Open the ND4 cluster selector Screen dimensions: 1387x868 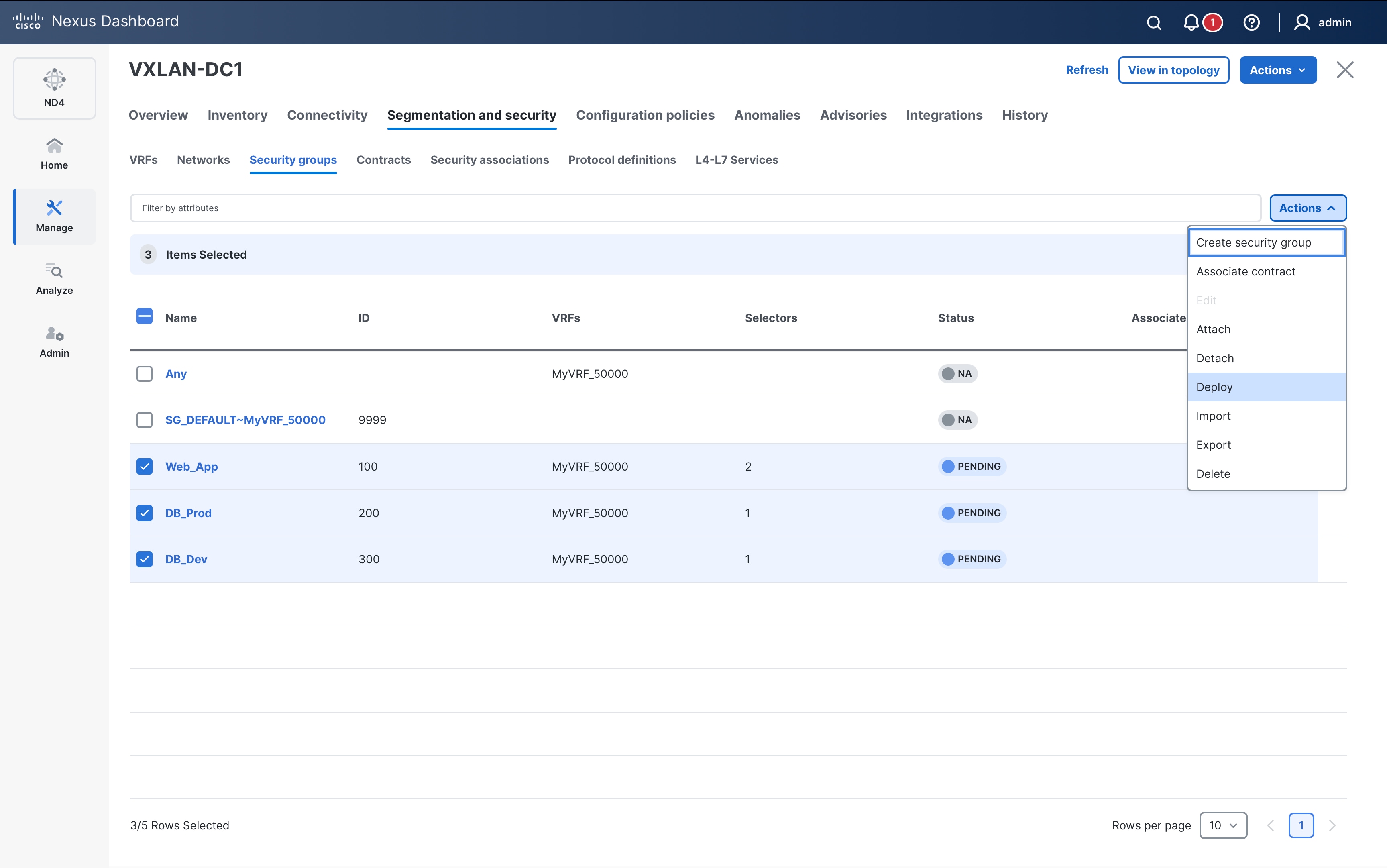pyautogui.click(x=55, y=88)
